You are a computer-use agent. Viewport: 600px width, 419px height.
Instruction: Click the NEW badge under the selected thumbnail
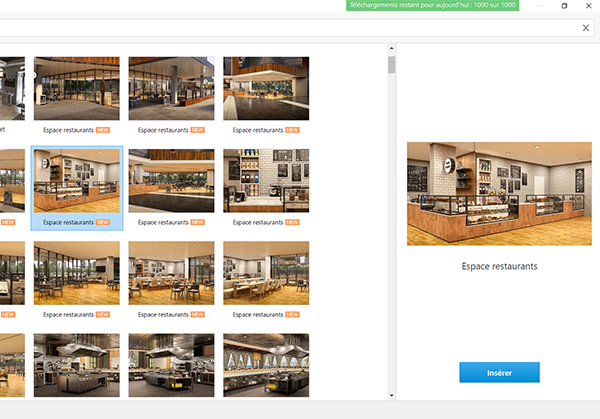[x=103, y=222]
